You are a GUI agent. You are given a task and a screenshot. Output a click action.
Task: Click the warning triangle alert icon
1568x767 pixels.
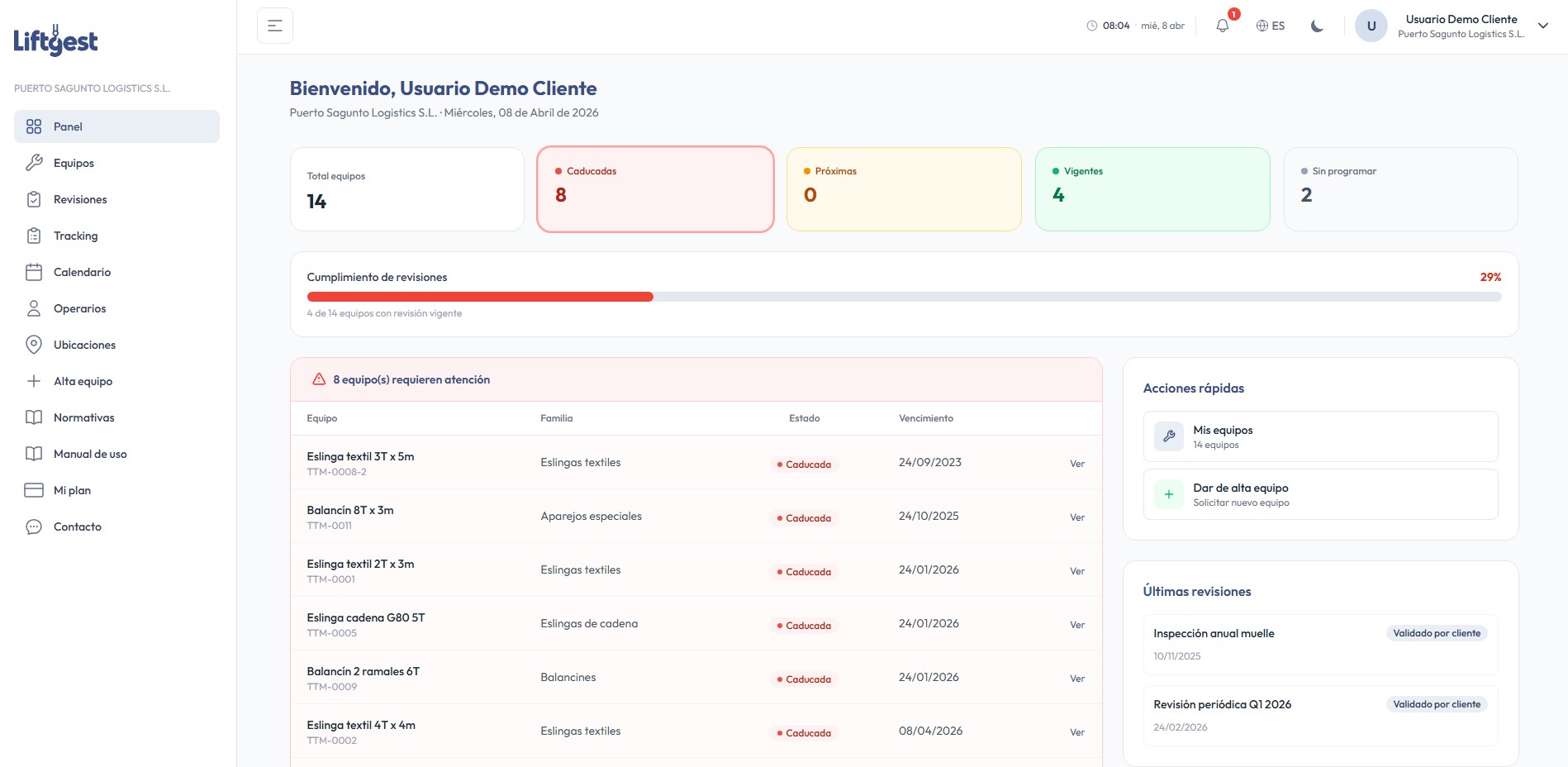click(319, 379)
